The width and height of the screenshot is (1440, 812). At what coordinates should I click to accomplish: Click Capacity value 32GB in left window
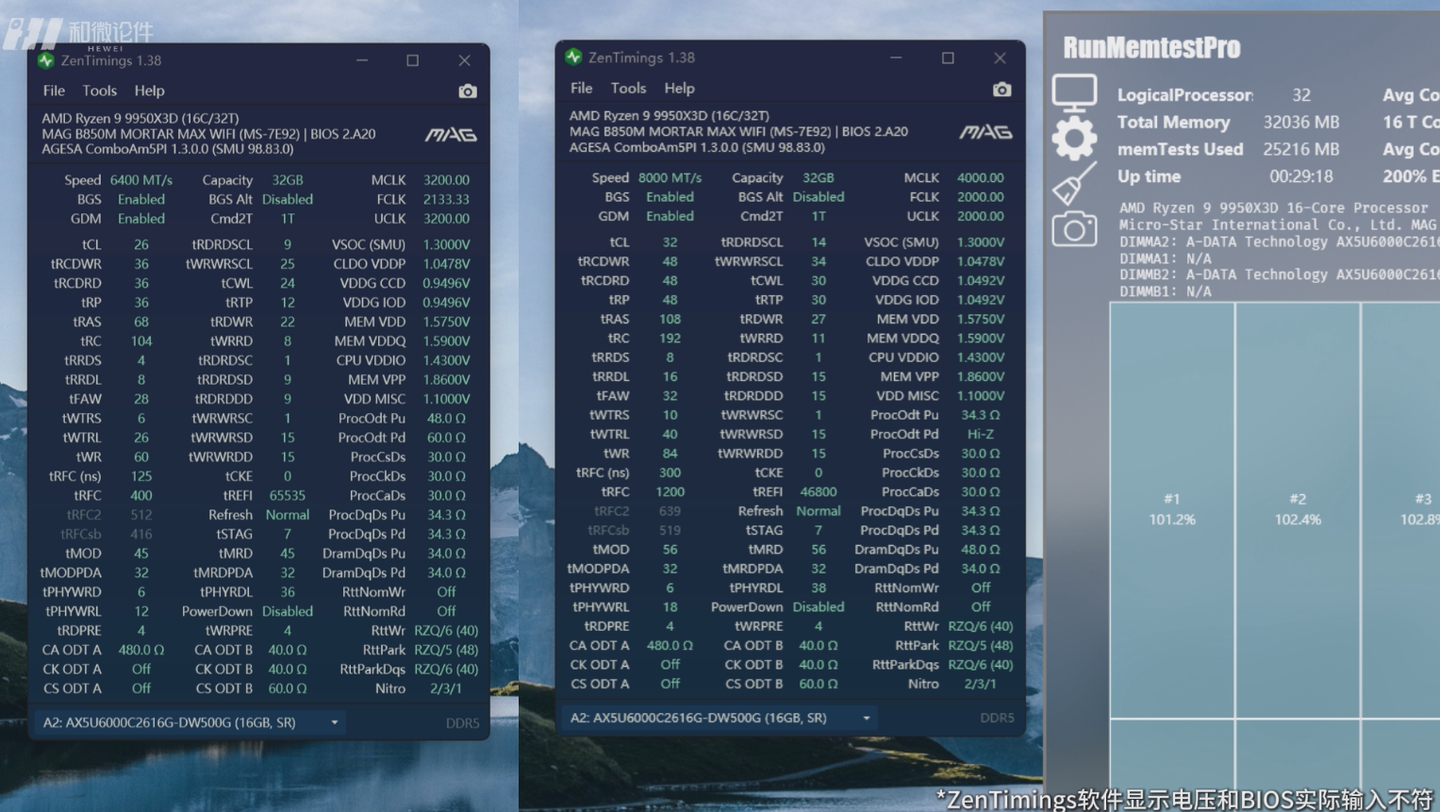click(x=287, y=180)
